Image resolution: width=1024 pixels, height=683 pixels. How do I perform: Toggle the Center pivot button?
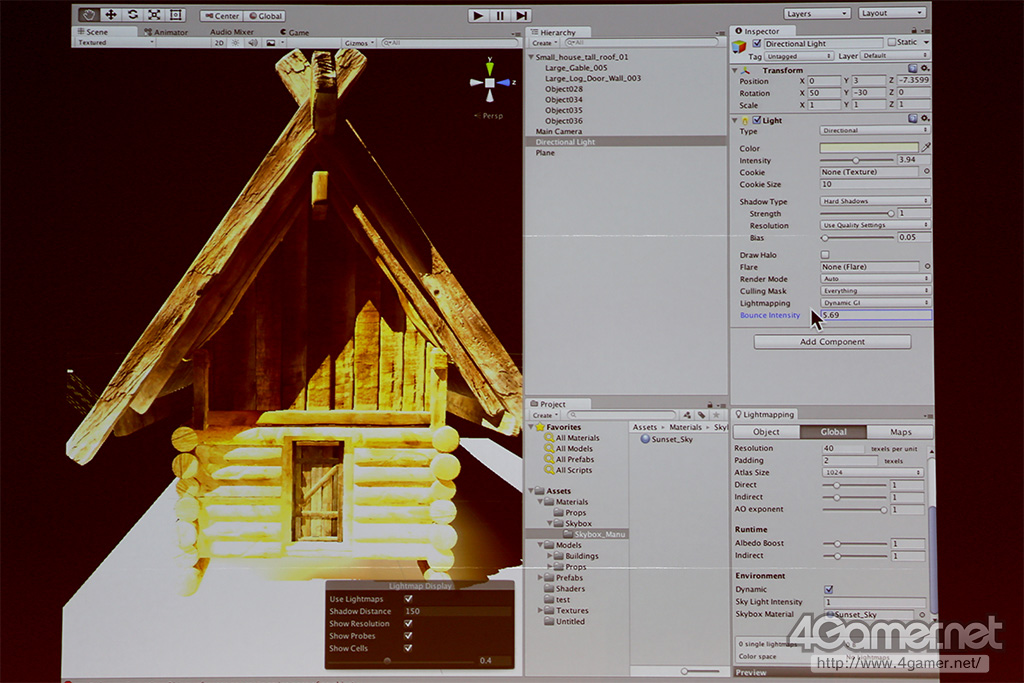[x=222, y=16]
